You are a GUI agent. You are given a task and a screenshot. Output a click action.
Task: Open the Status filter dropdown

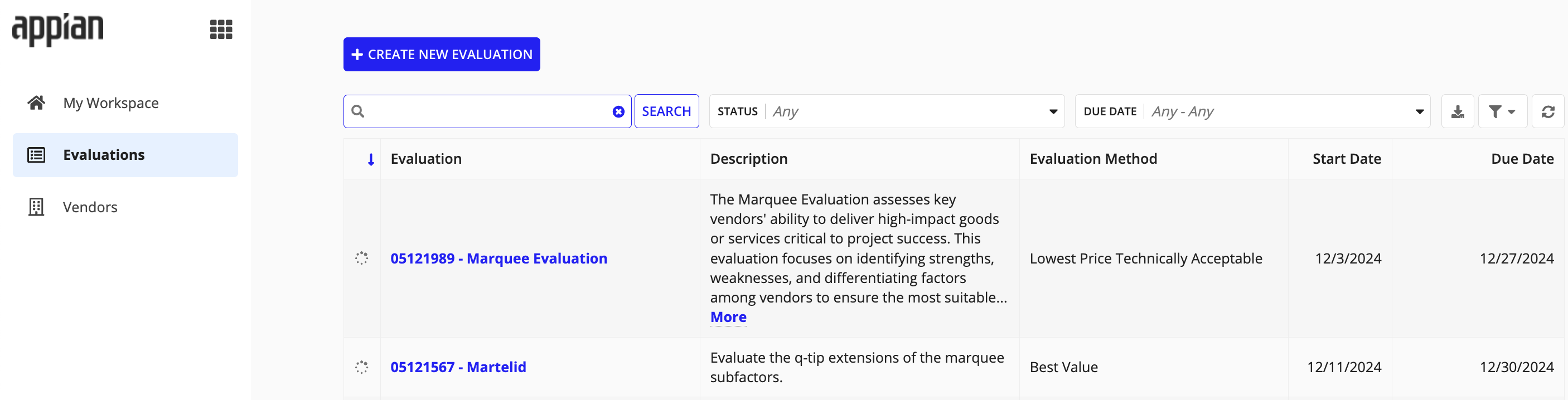[x=887, y=111]
